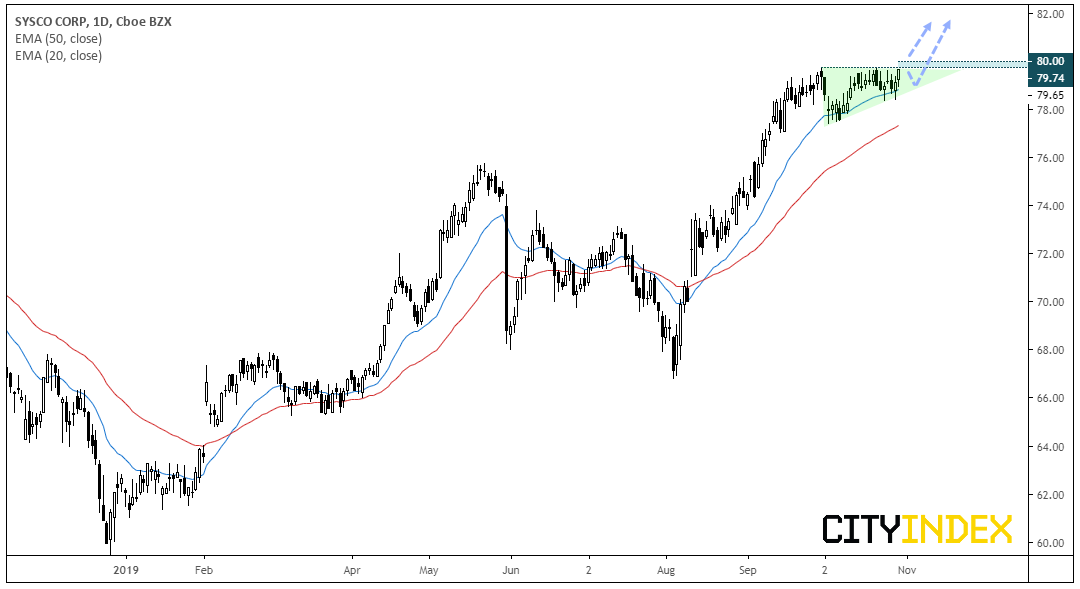Click the 62.00 price axis label
The height and width of the screenshot is (589, 1080).
pyautogui.click(x=1050, y=495)
